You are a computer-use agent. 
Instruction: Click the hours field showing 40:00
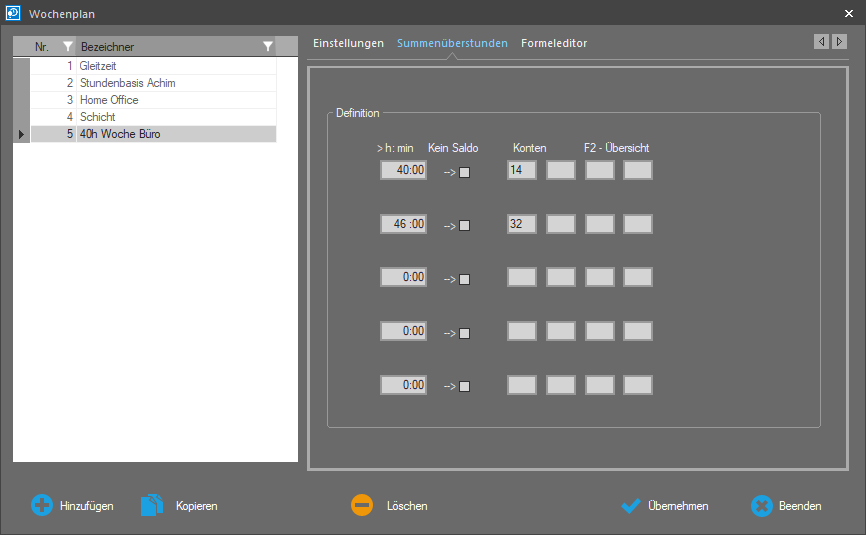tap(404, 170)
